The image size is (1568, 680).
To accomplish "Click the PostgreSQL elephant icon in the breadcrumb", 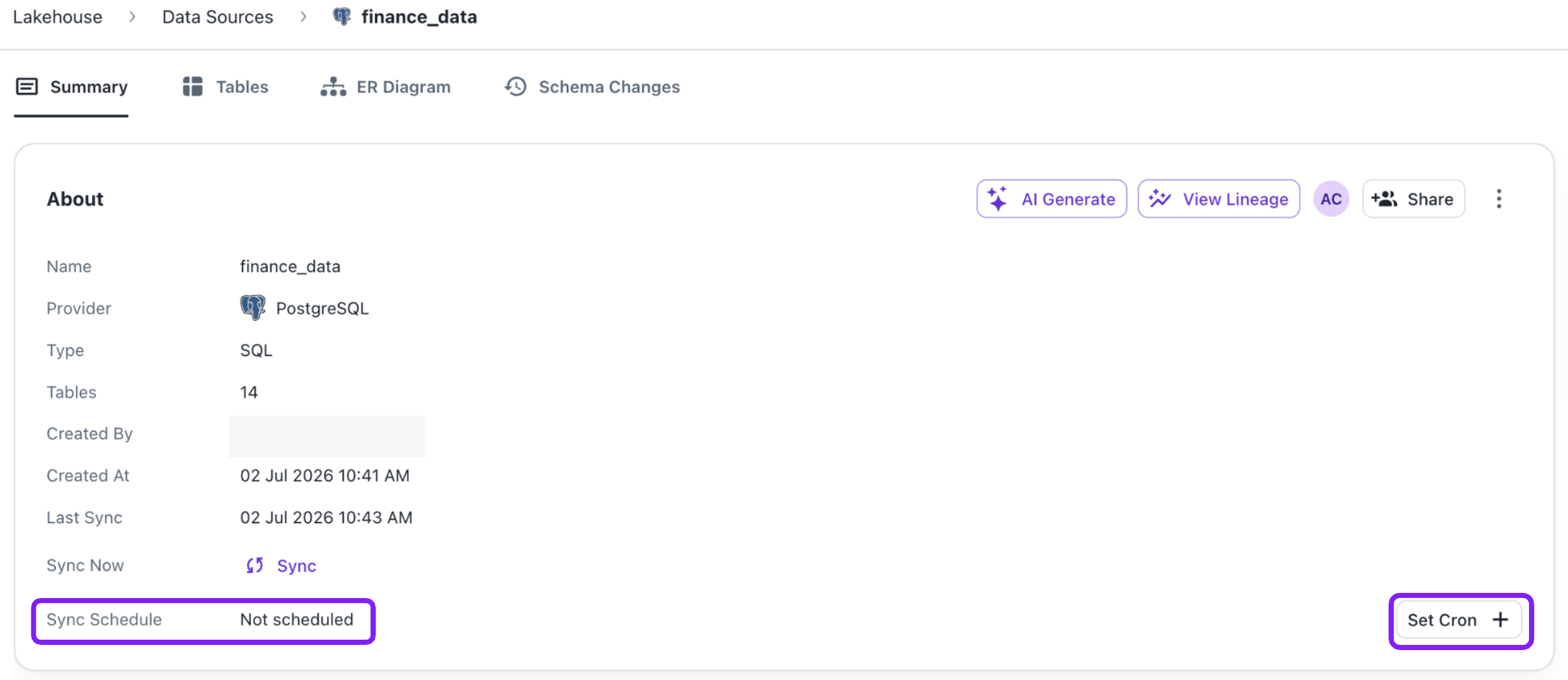I will pos(342,16).
